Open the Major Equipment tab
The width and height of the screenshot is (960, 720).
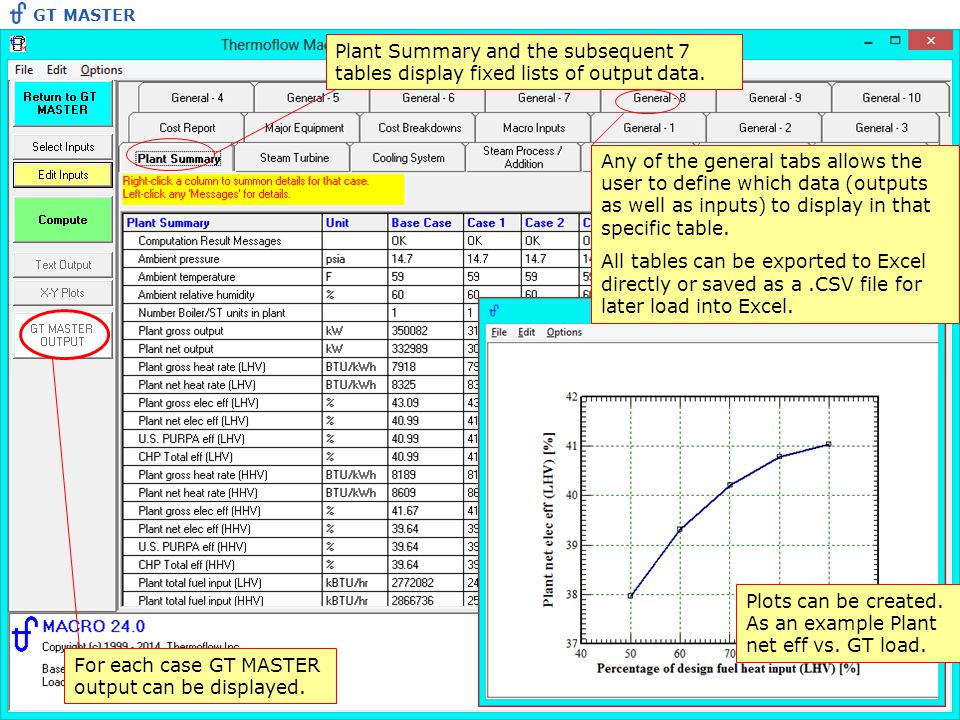pos(304,128)
